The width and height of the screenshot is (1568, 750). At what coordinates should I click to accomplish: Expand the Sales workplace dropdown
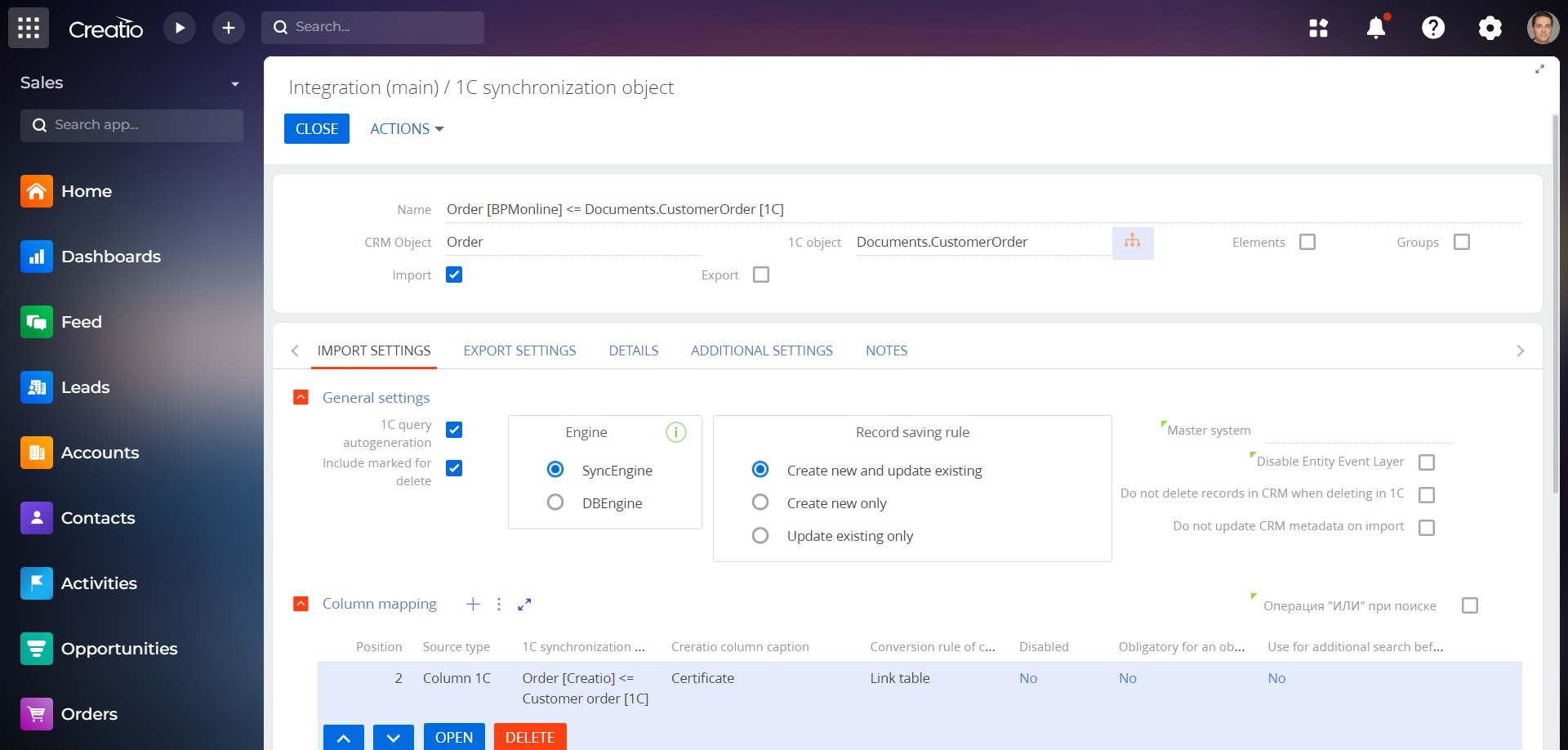234,83
